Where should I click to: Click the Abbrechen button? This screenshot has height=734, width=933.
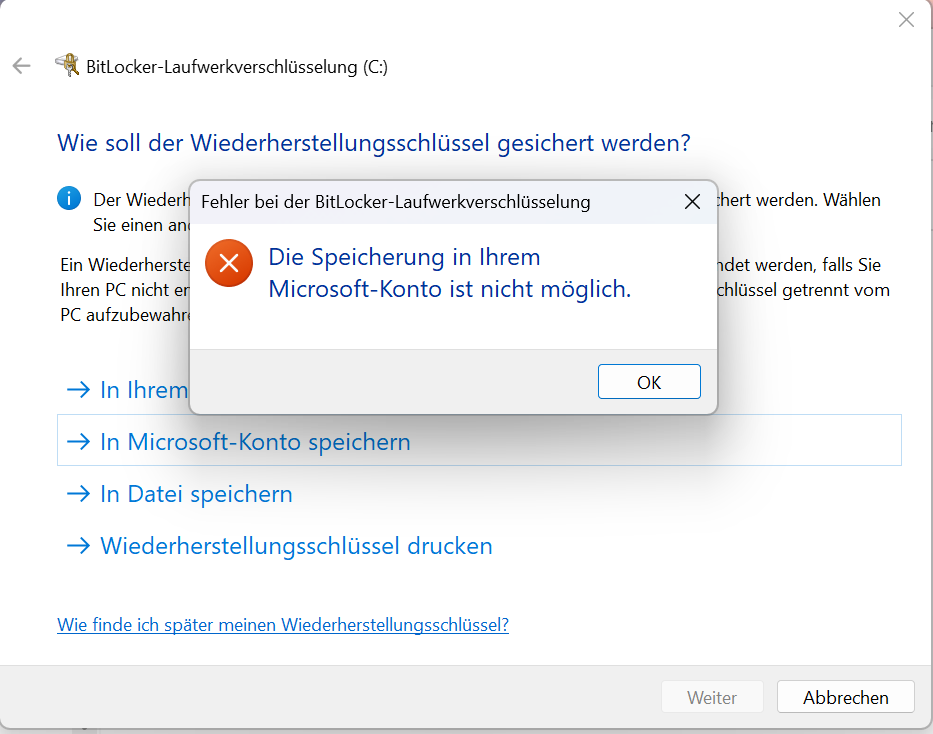tap(845, 698)
